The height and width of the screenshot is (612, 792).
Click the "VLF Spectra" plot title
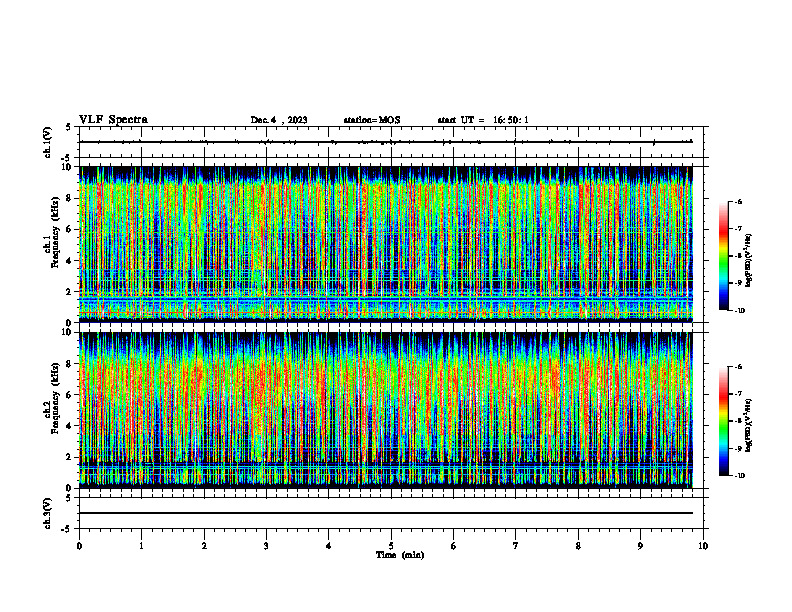[113, 120]
